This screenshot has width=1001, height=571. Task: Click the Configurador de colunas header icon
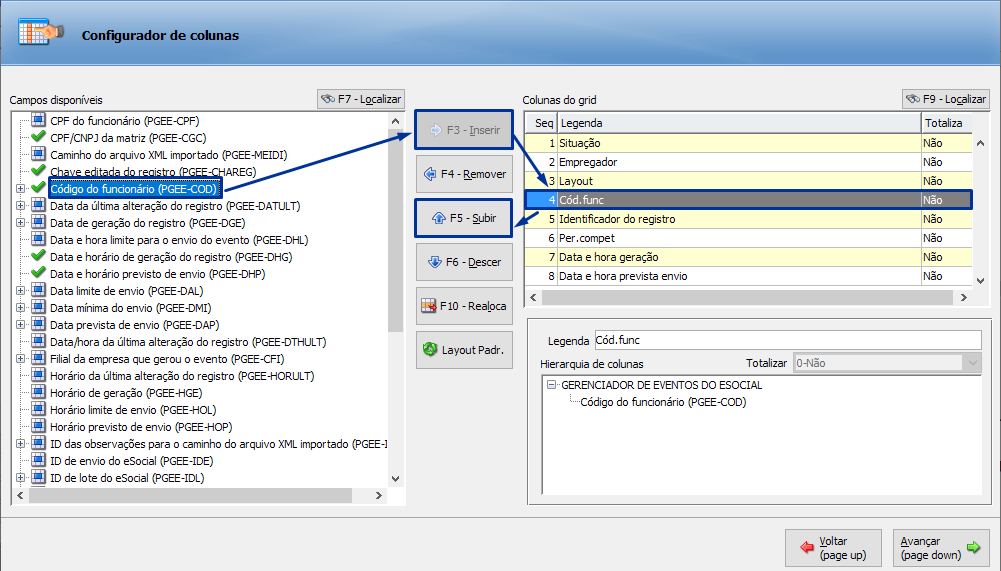[x=40, y=31]
